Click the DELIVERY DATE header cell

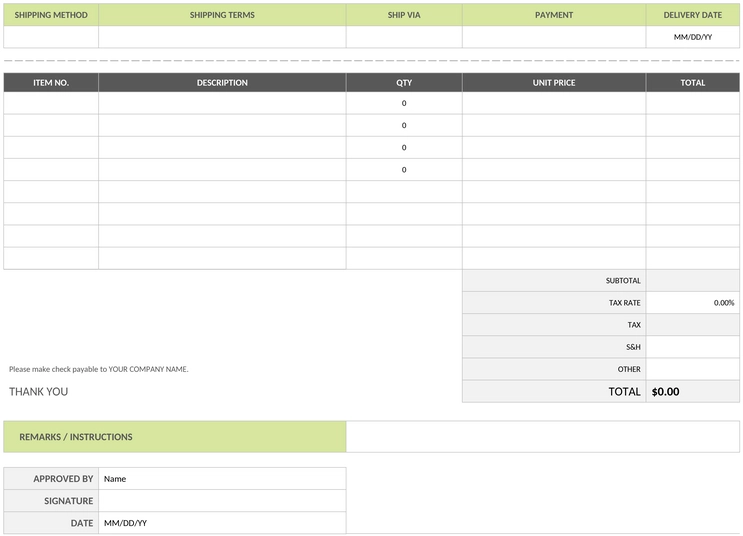693,15
